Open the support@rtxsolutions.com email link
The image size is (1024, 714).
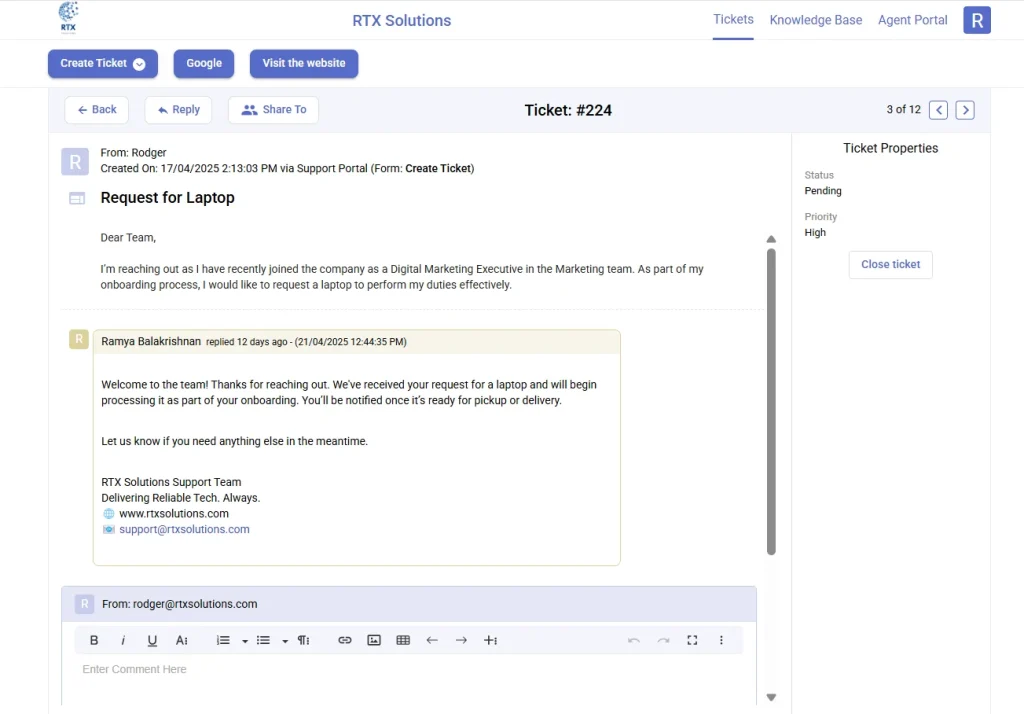(x=184, y=529)
